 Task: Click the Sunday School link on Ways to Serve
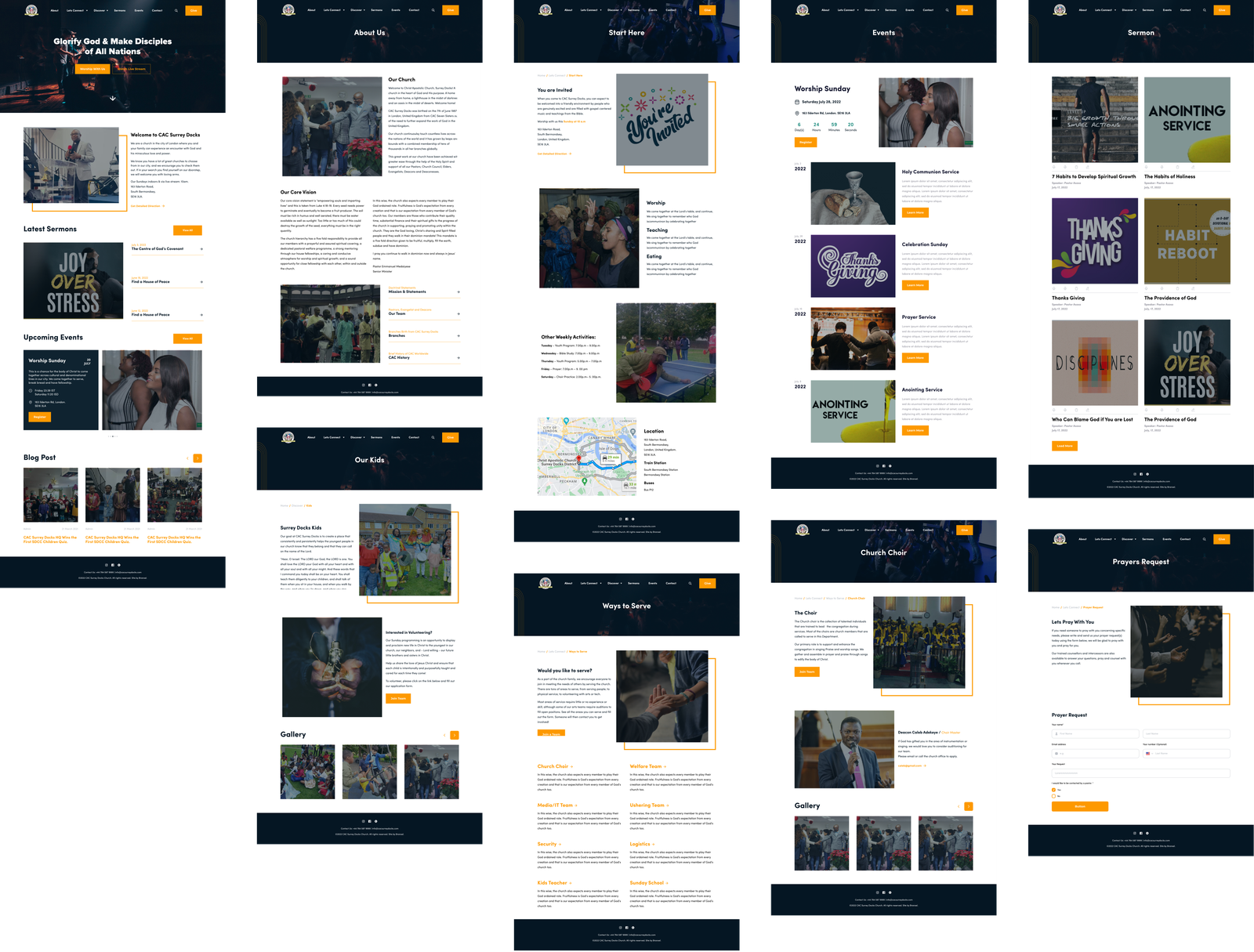tap(648, 883)
